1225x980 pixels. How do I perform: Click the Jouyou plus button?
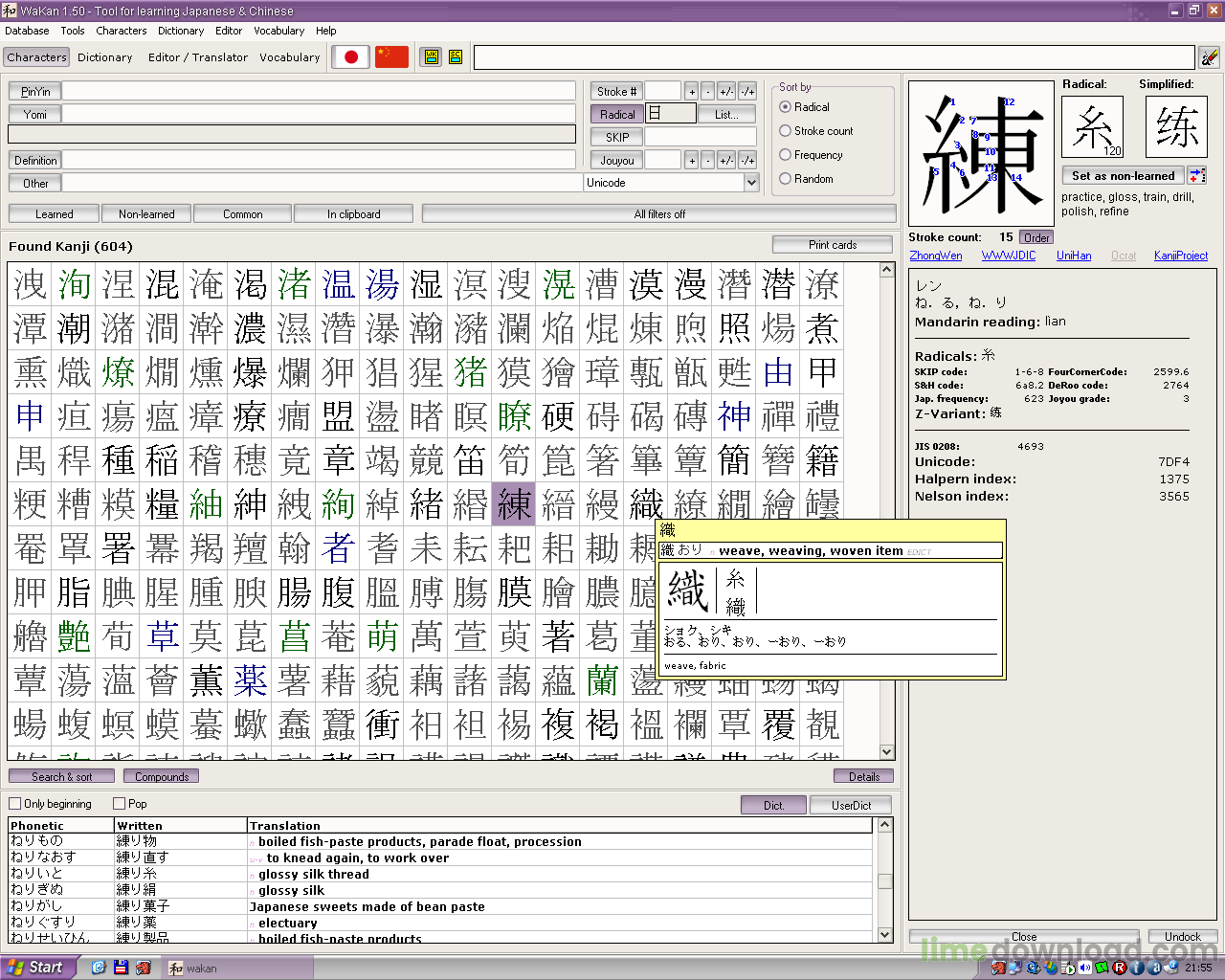692,160
